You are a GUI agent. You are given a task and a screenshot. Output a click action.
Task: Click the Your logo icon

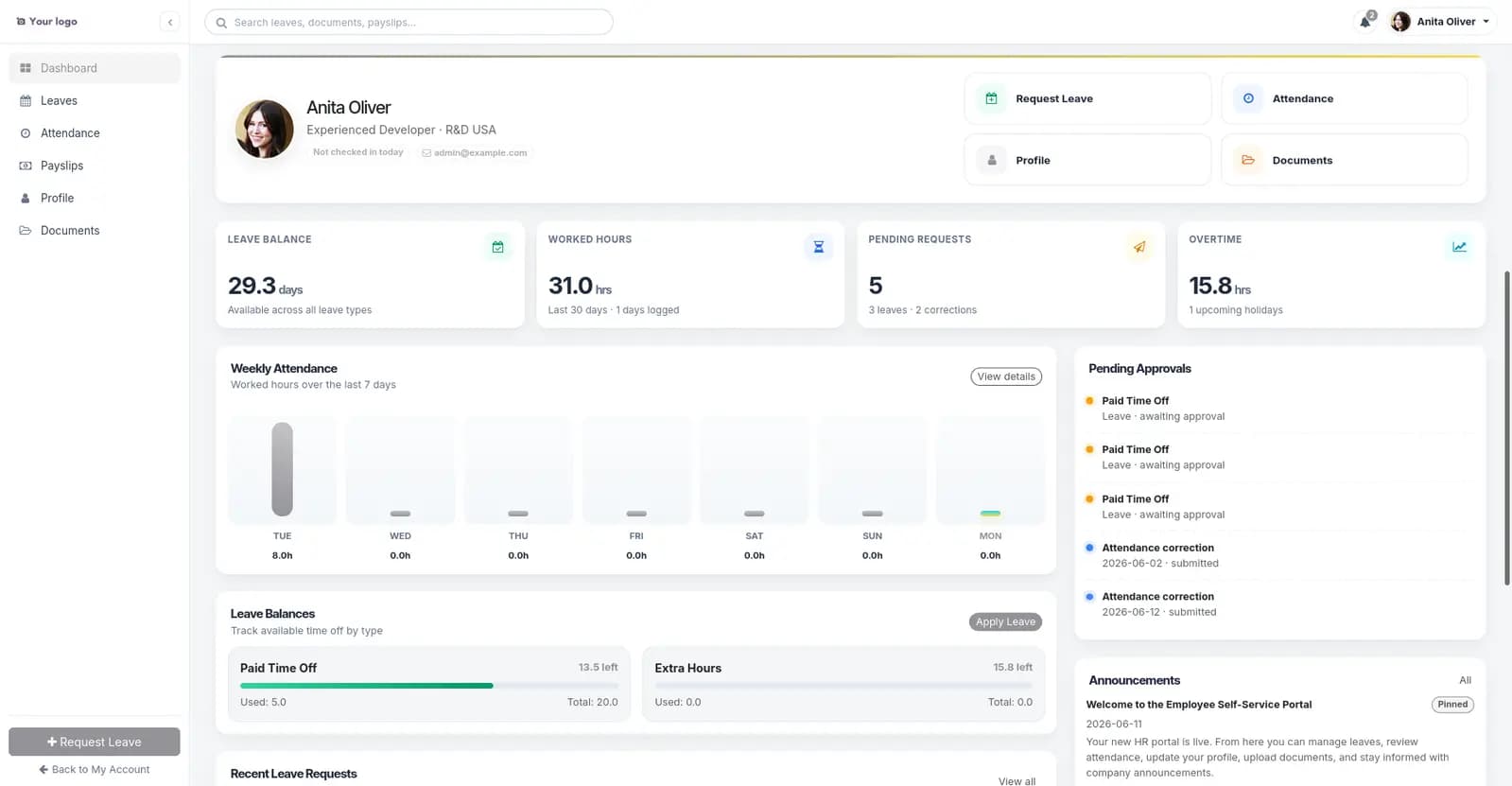pos(21,21)
